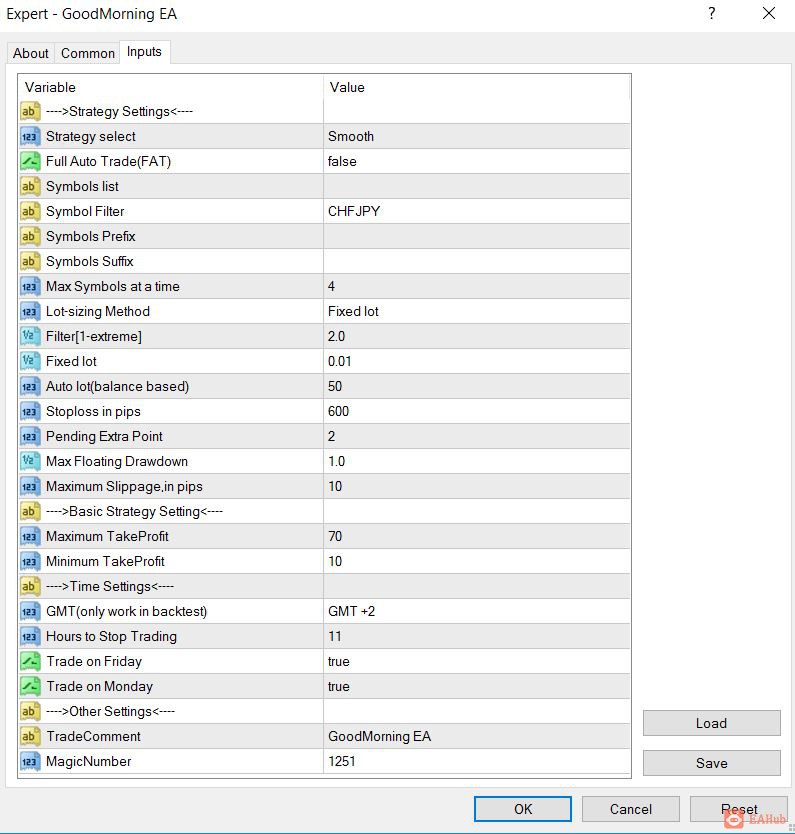Click the double icon beside Filter[1-extreme]

click(30, 336)
